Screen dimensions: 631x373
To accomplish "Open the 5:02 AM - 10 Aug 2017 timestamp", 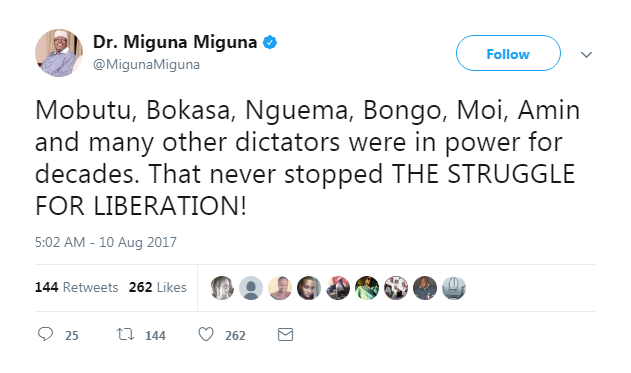I will [106, 242].
